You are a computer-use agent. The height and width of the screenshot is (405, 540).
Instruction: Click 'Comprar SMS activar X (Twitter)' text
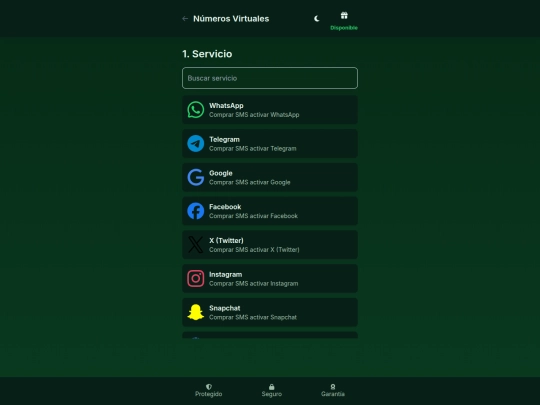254,250
